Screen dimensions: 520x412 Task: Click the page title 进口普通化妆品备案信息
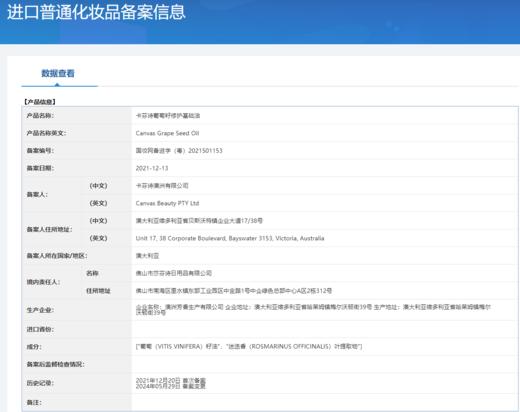(96, 12)
